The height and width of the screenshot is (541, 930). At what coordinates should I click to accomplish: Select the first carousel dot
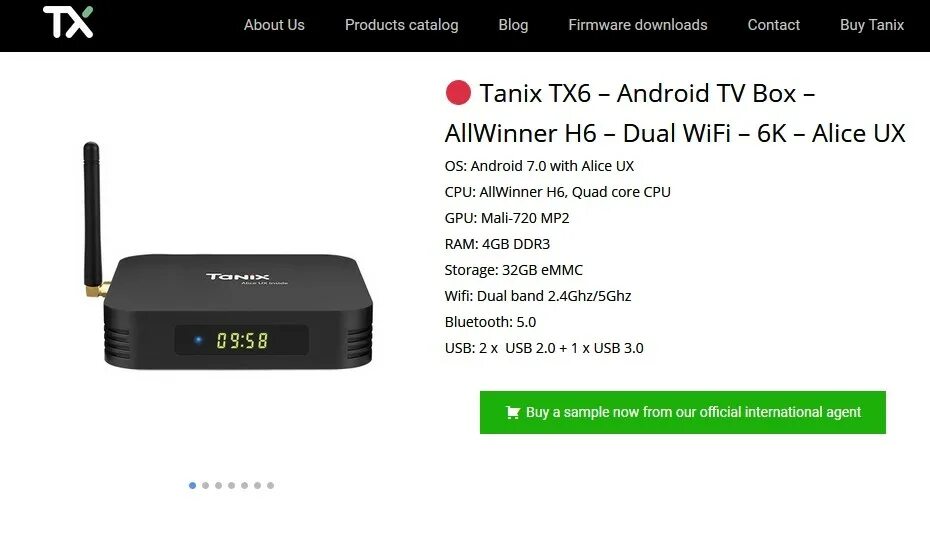point(192,485)
